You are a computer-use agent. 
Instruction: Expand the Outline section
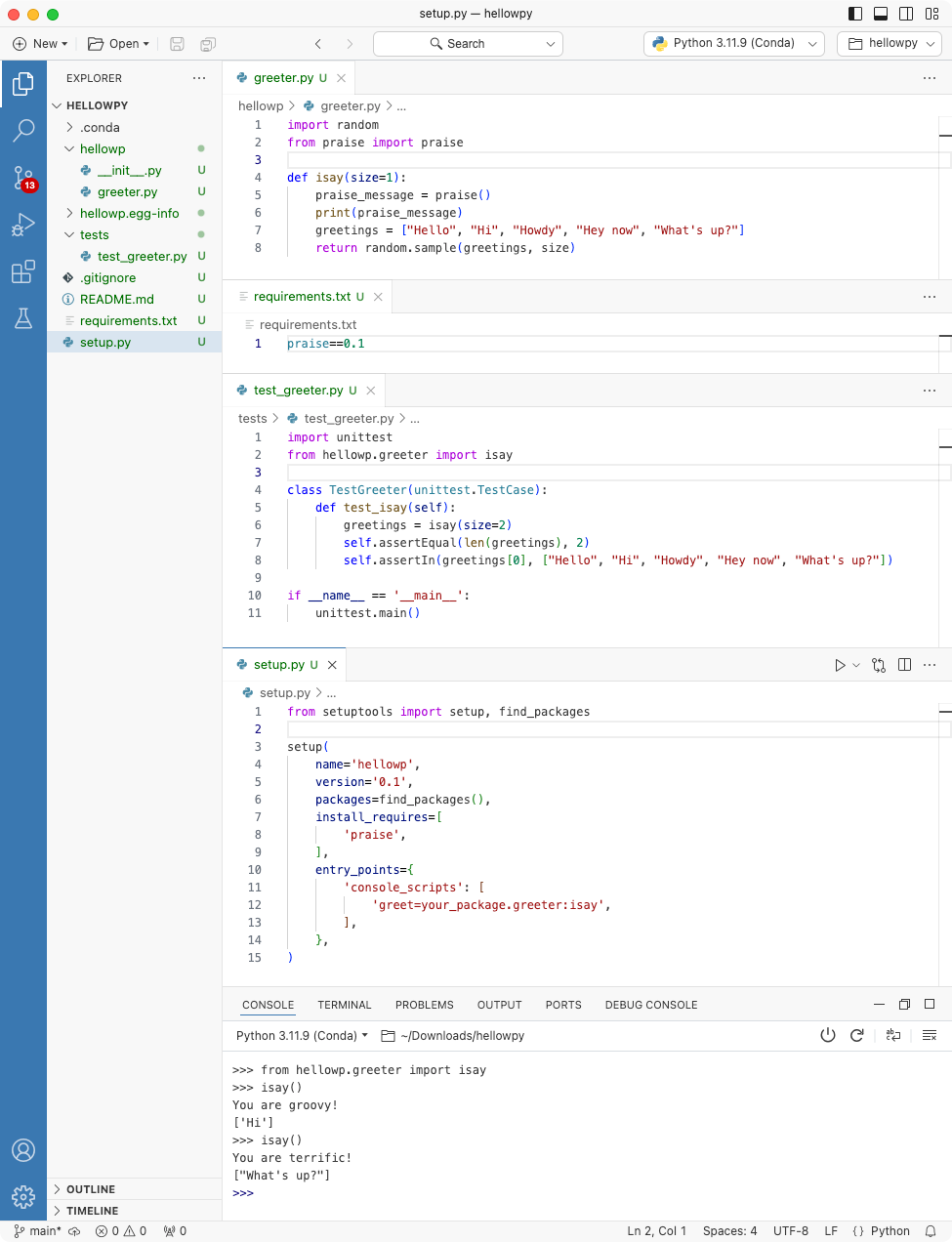[x=91, y=1189]
